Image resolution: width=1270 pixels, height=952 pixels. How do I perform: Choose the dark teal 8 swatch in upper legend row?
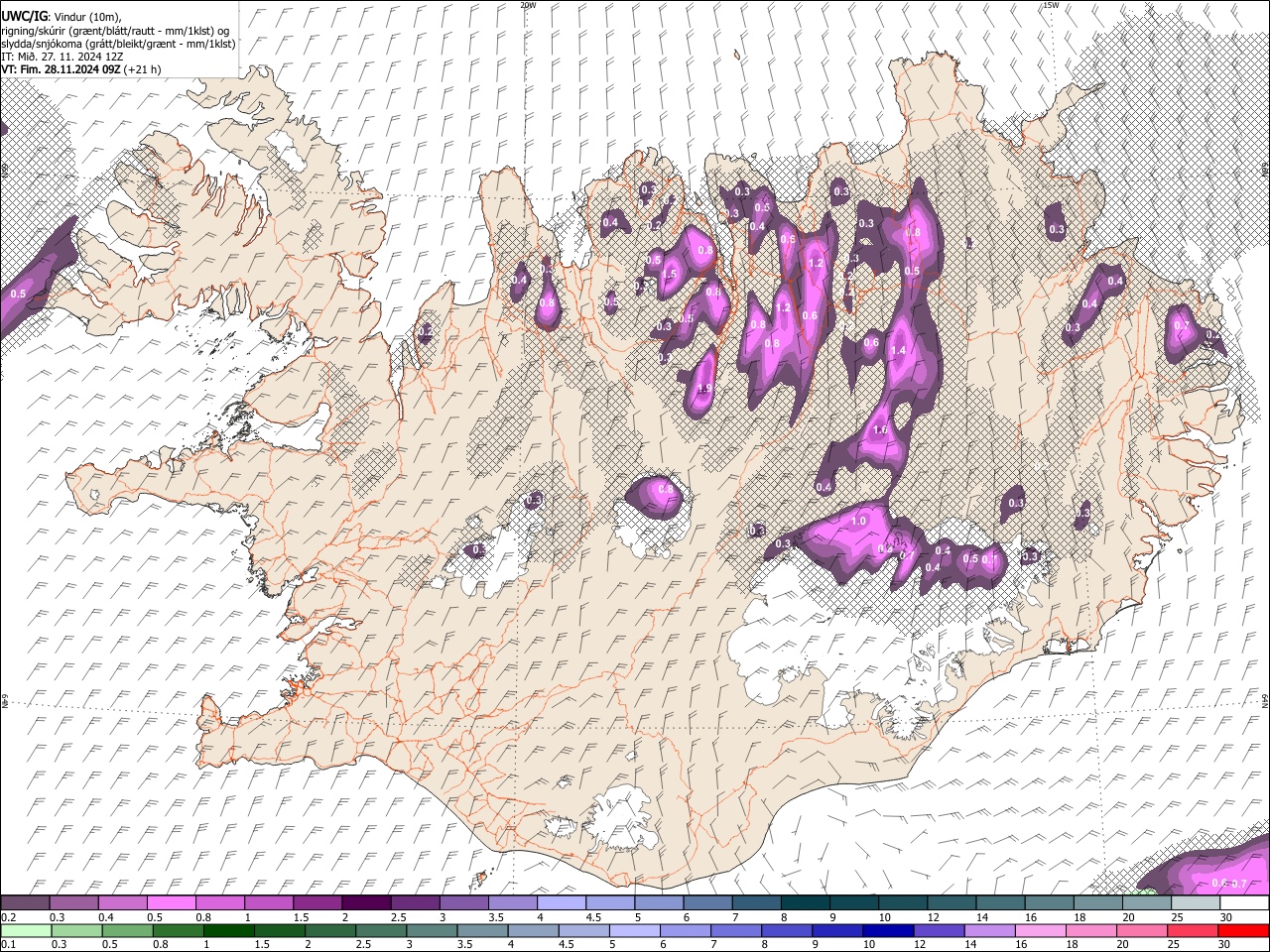(x=804, y=903)
